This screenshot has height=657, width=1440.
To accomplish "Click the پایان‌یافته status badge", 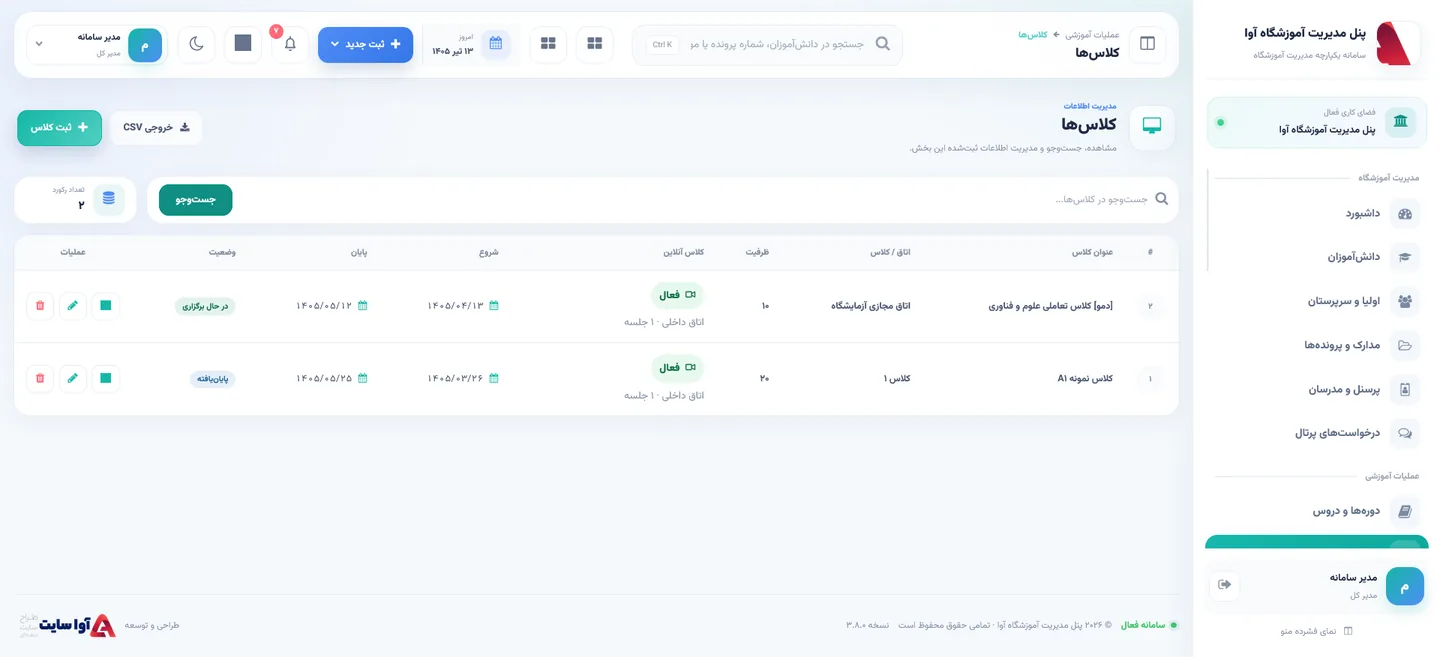I will click(x=213, y=379).
